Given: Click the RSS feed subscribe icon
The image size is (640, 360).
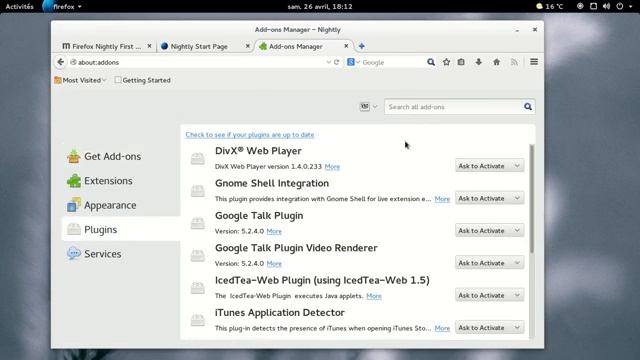Looking at the screenshot, I should pyautogui.click(x=514, y=62).
